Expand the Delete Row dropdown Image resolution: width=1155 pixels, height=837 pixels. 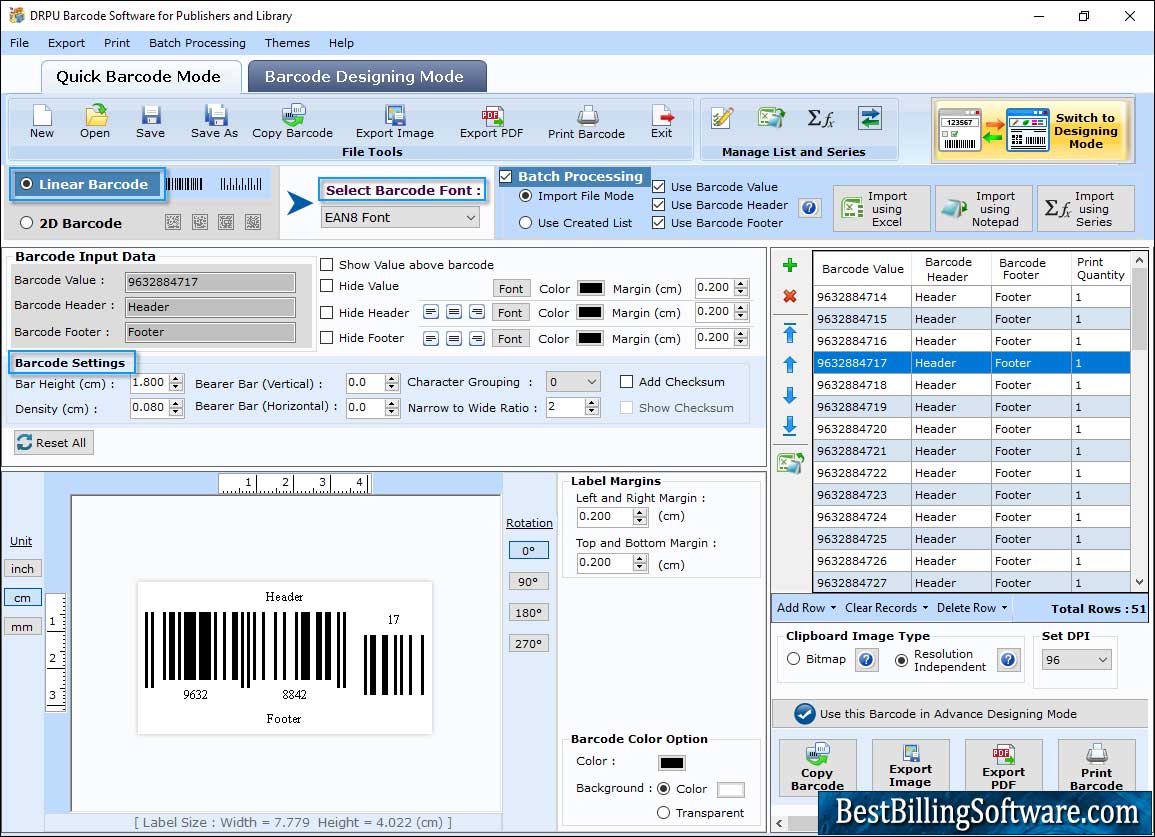pos(972,608)
